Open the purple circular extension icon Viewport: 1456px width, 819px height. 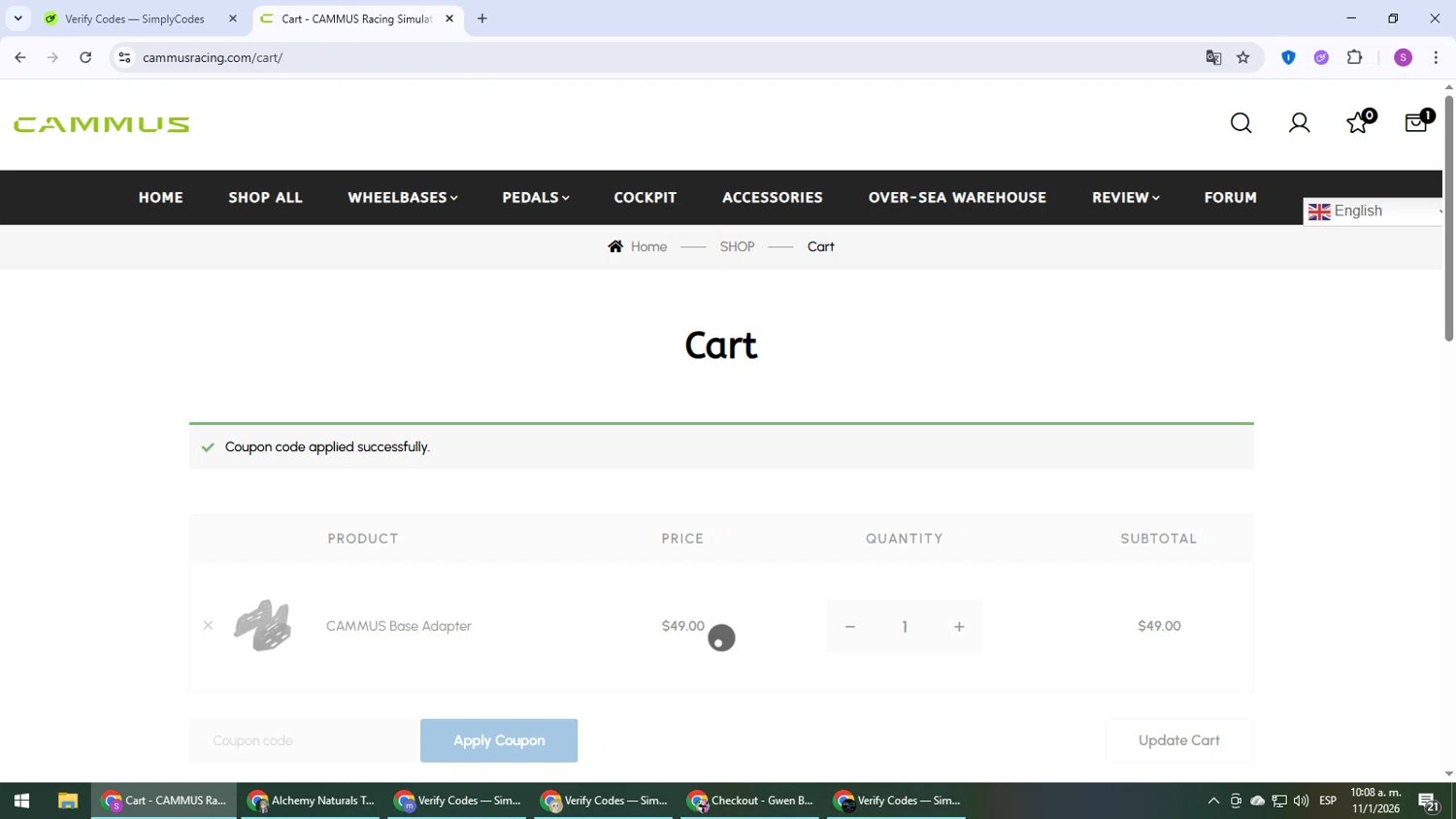coord(1321,57)
